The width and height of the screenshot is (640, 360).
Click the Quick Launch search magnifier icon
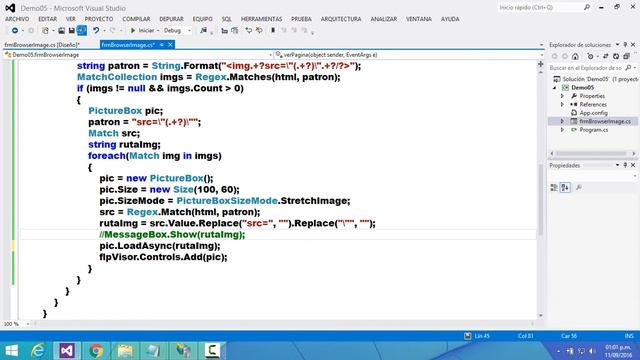587,7
